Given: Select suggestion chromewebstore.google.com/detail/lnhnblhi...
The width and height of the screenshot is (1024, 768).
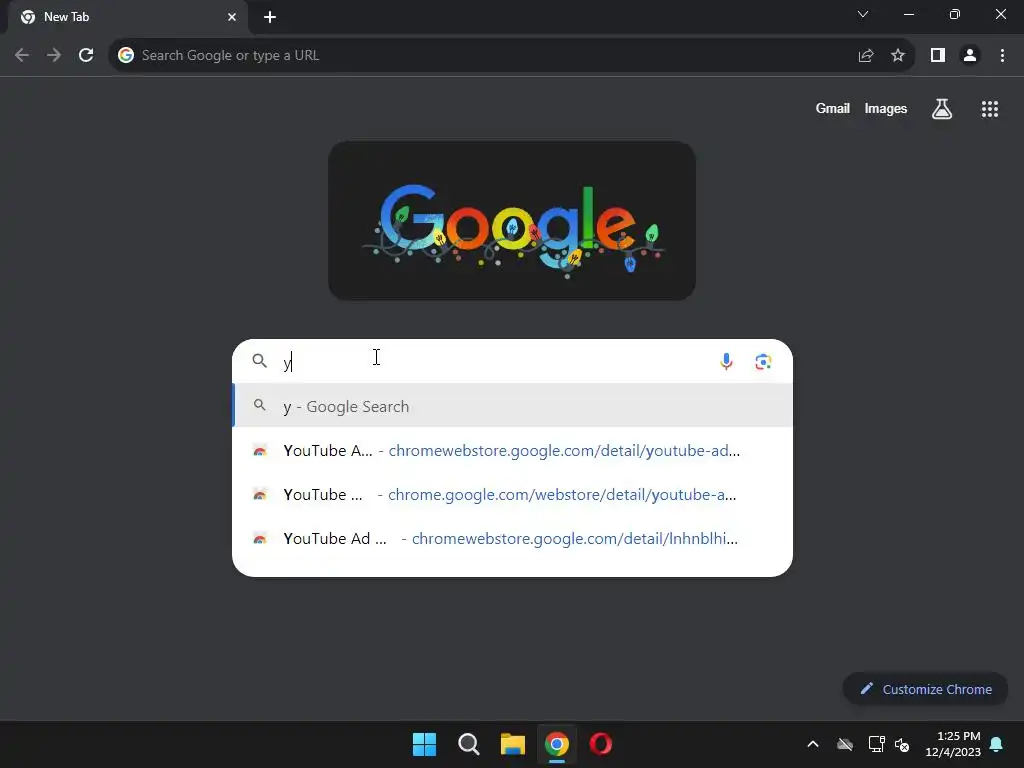Looking at the screenshot, I should (513, 539).
